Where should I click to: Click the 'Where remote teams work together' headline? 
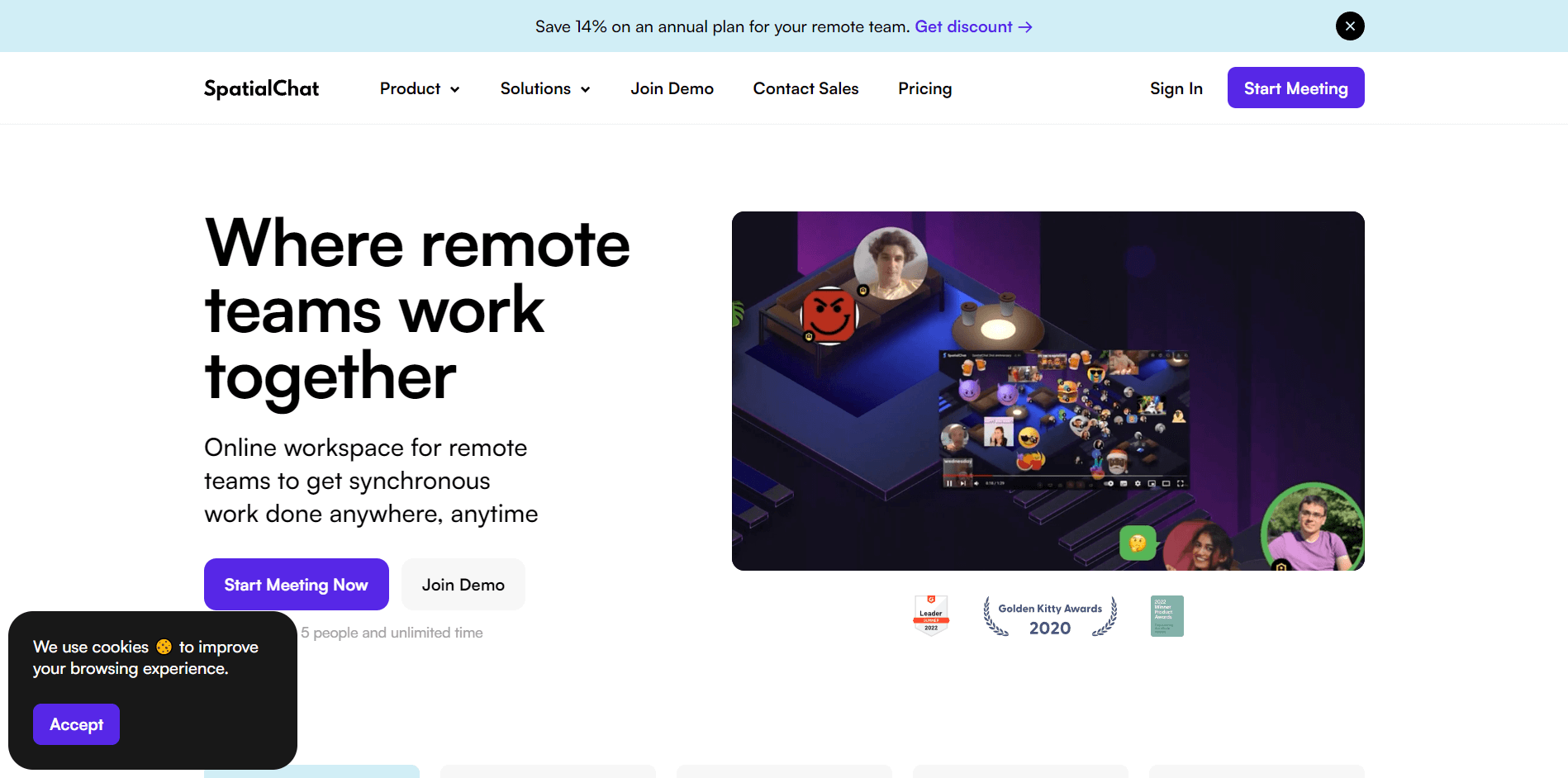[417, 310]
